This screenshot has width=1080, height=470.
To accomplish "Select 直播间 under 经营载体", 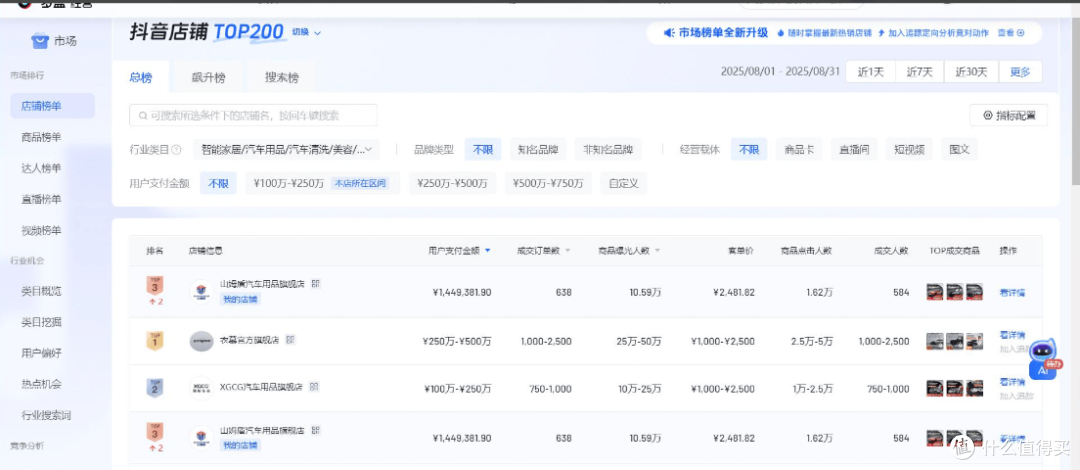I will click(854, 150).
